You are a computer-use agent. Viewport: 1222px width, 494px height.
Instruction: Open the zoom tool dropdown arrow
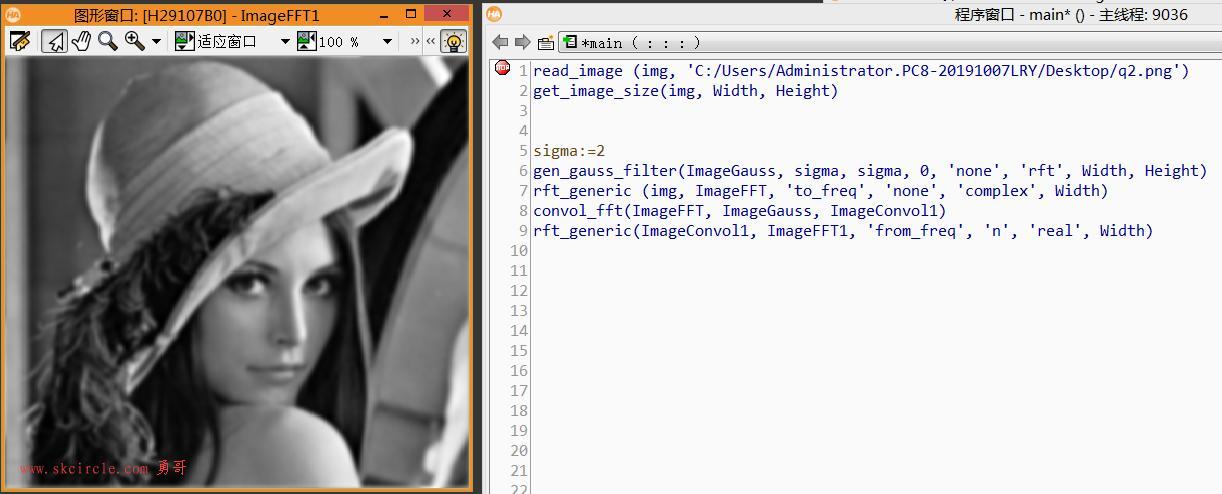(x=156, y=42)
